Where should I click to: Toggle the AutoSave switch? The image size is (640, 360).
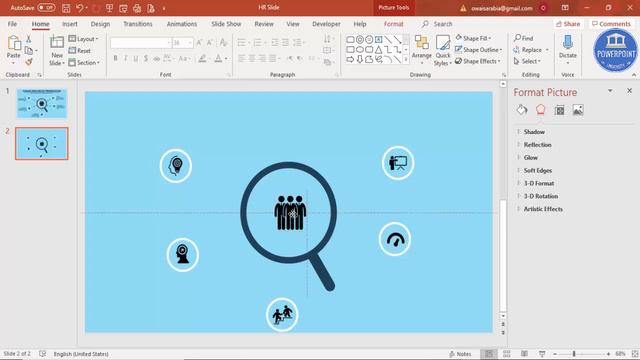(x=46, y=8)
